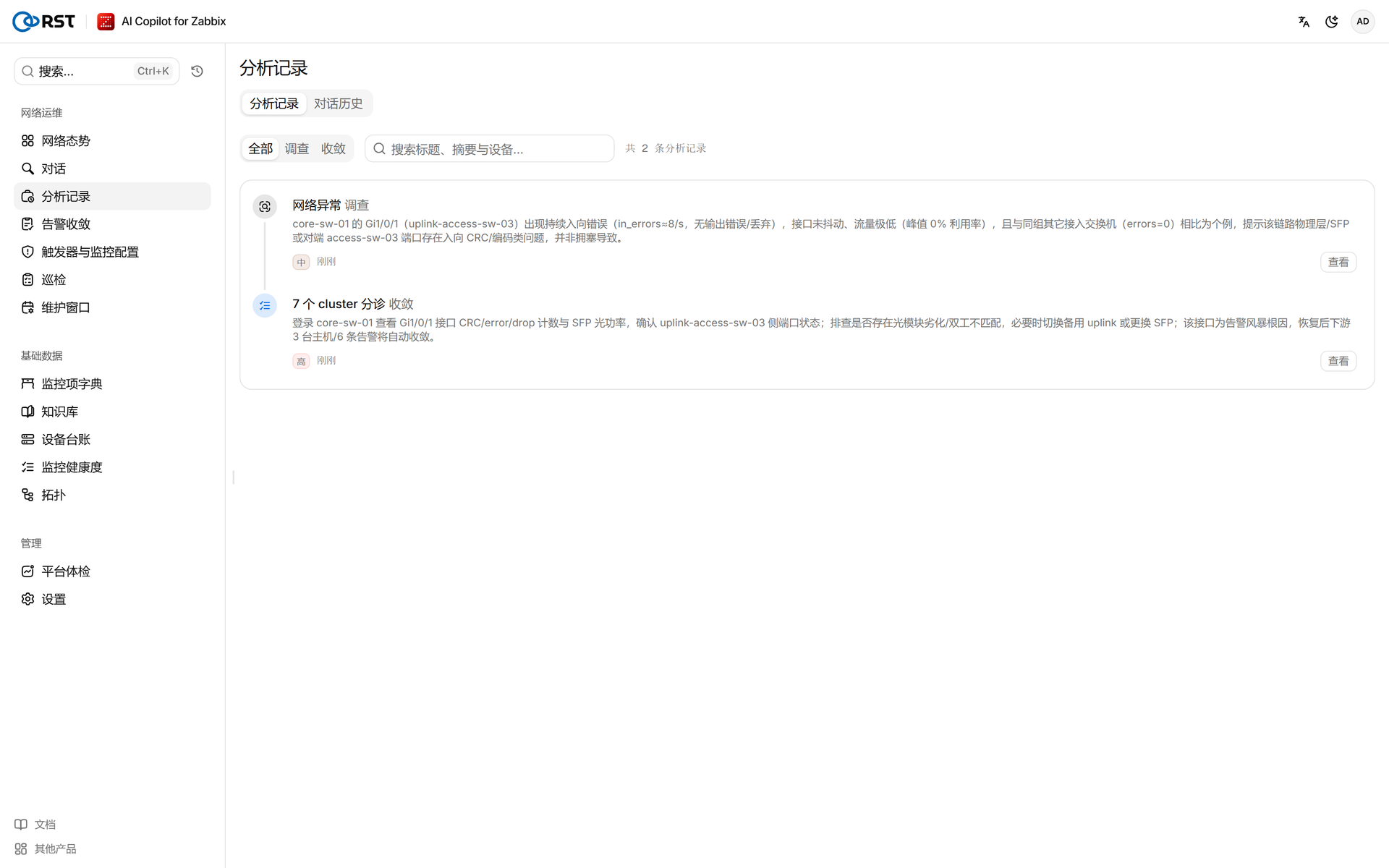Select the 分析记录 tab

tap(274, 103)
